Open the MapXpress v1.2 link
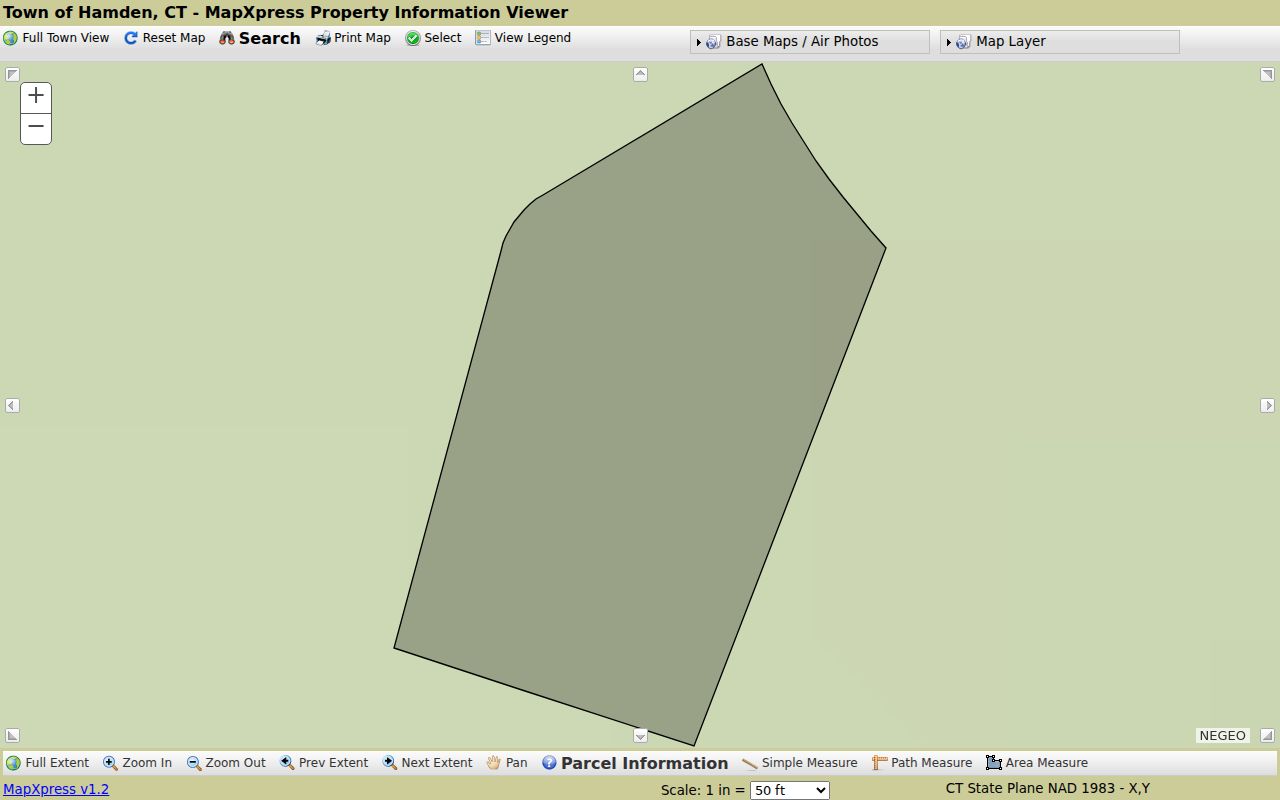1280x800 pixels. 56,789
